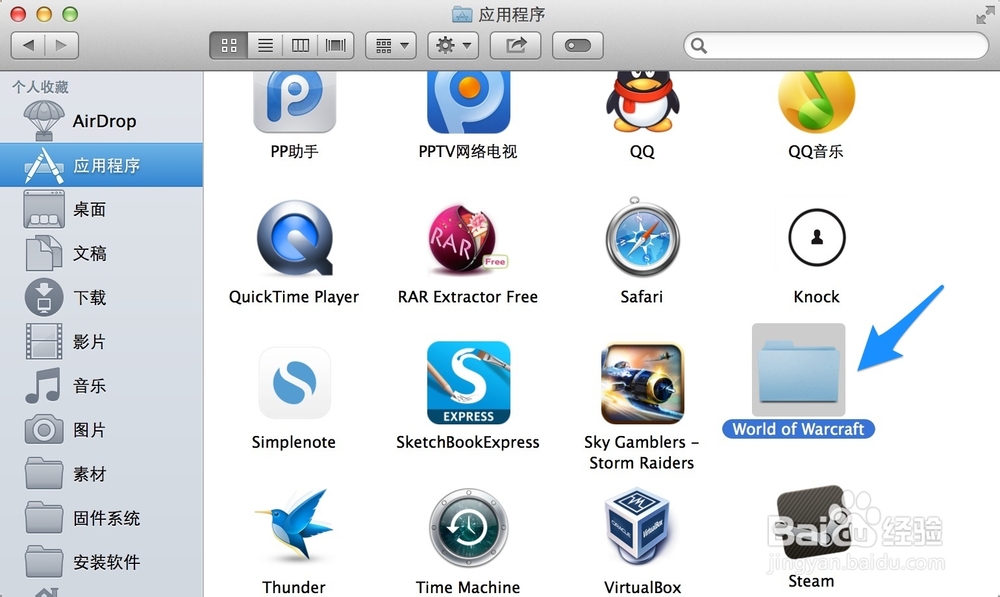
Task: Select the Time Machine icon
Action: [468, 527]
